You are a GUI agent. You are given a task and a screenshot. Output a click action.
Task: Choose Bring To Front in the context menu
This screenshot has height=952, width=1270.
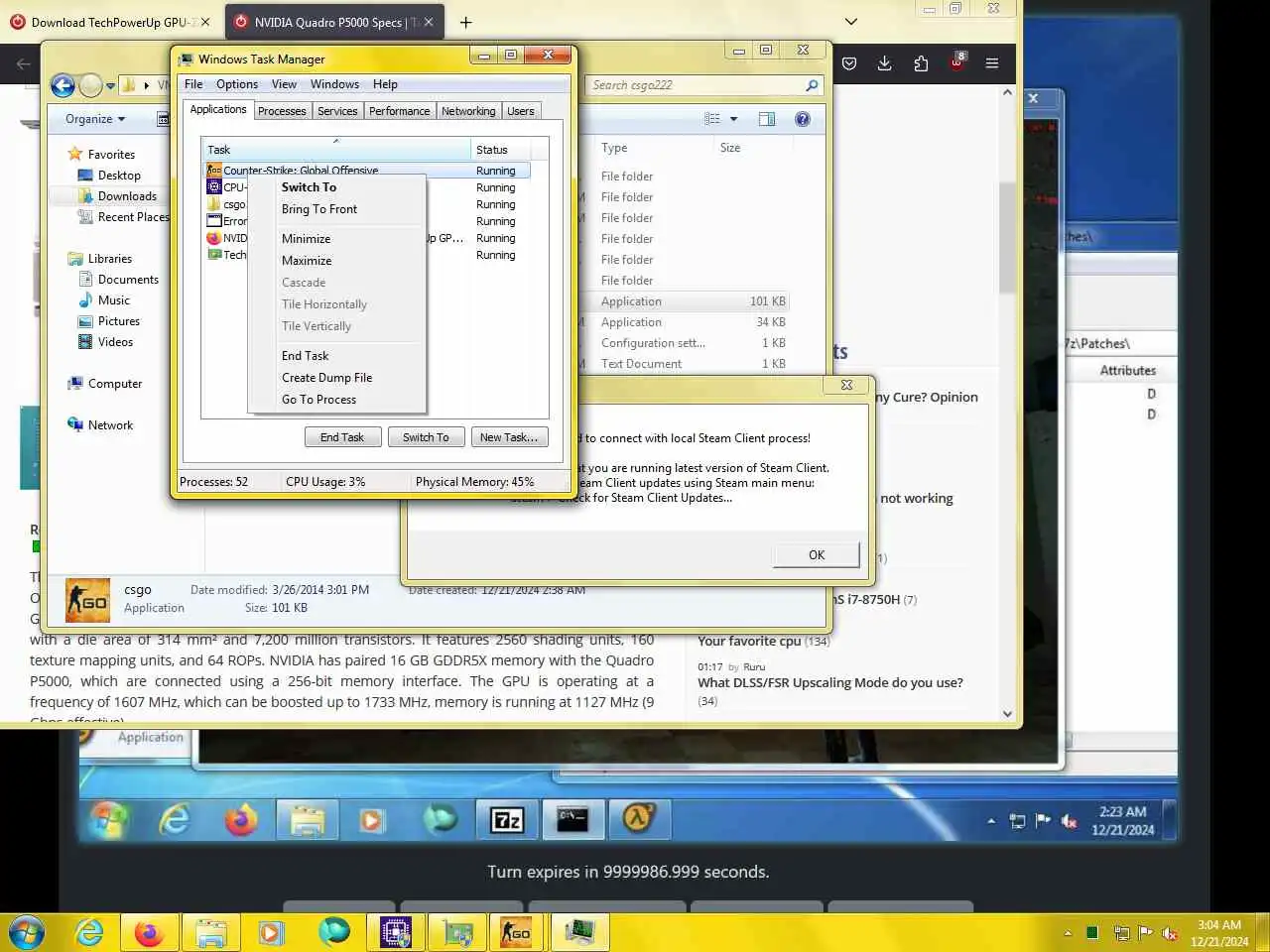point(336,209)
